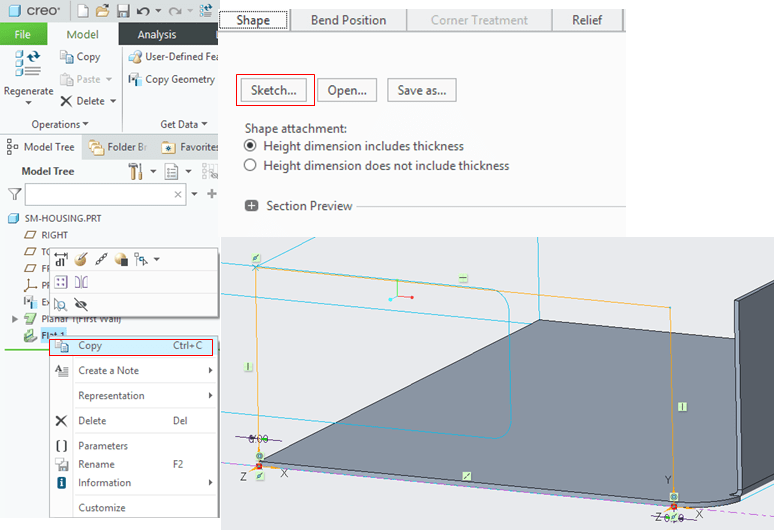Select Height dimension includes thickness option
The height and width of the screenshot is (530, 774).
250,146
